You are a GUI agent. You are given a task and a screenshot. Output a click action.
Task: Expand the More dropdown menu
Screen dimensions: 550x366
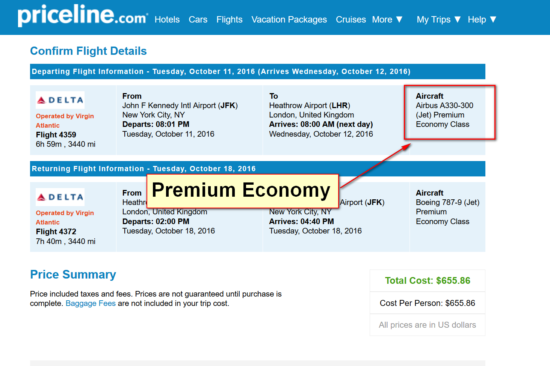pos(387,20)
